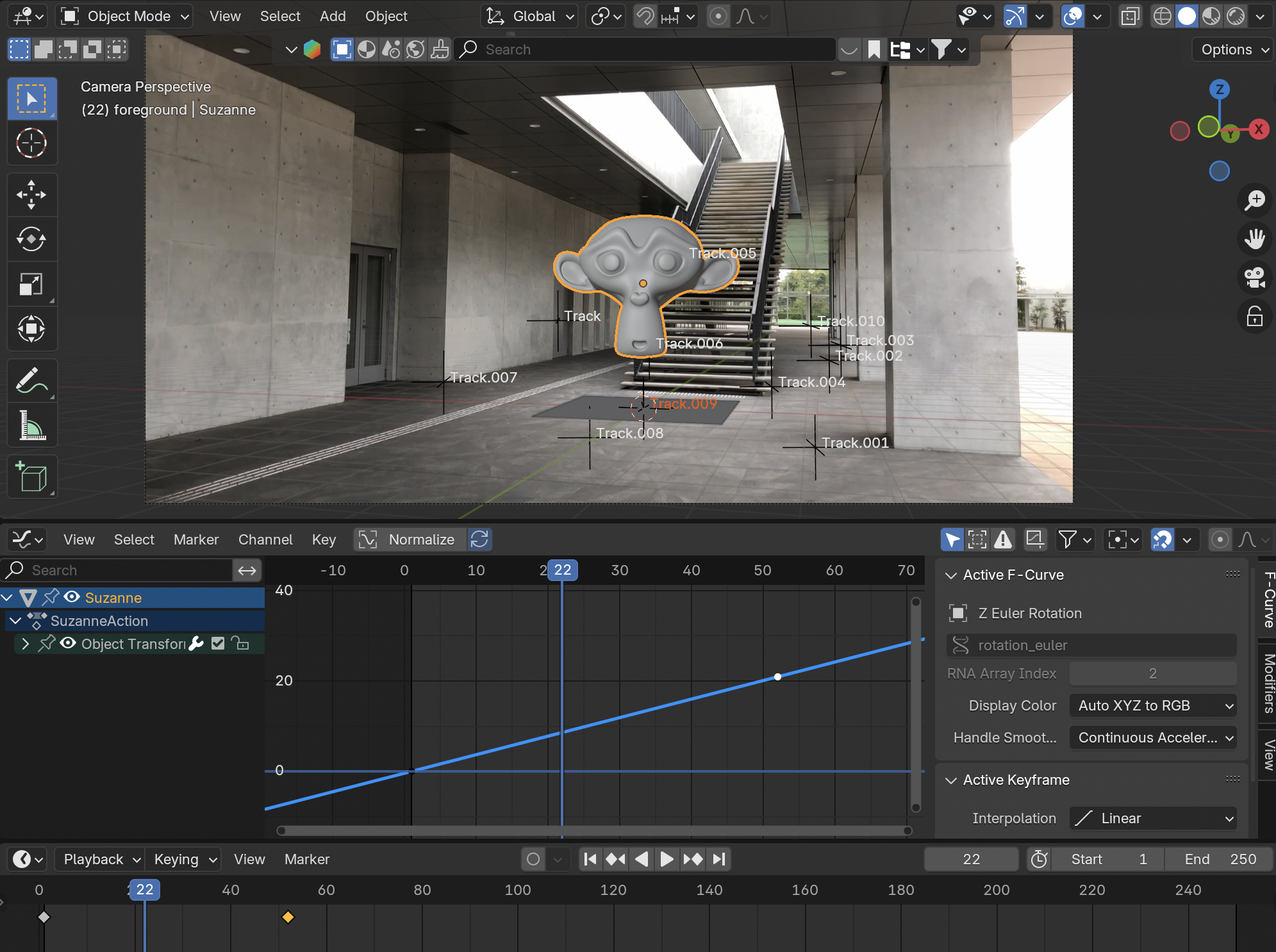Screen dimensions: 1276x952
Task: Expand the Object Transforms channel group
Action: click(25, 643)
